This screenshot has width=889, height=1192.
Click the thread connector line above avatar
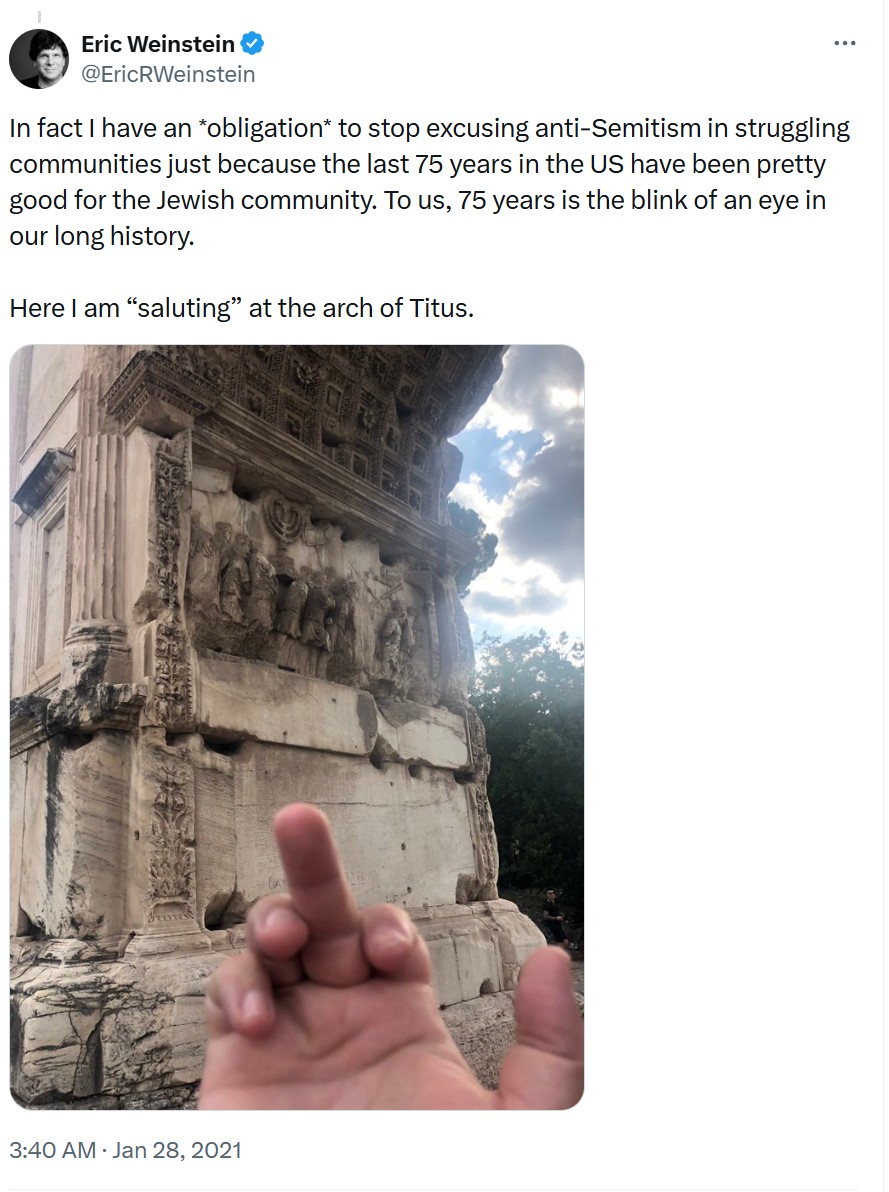[39, 17]
